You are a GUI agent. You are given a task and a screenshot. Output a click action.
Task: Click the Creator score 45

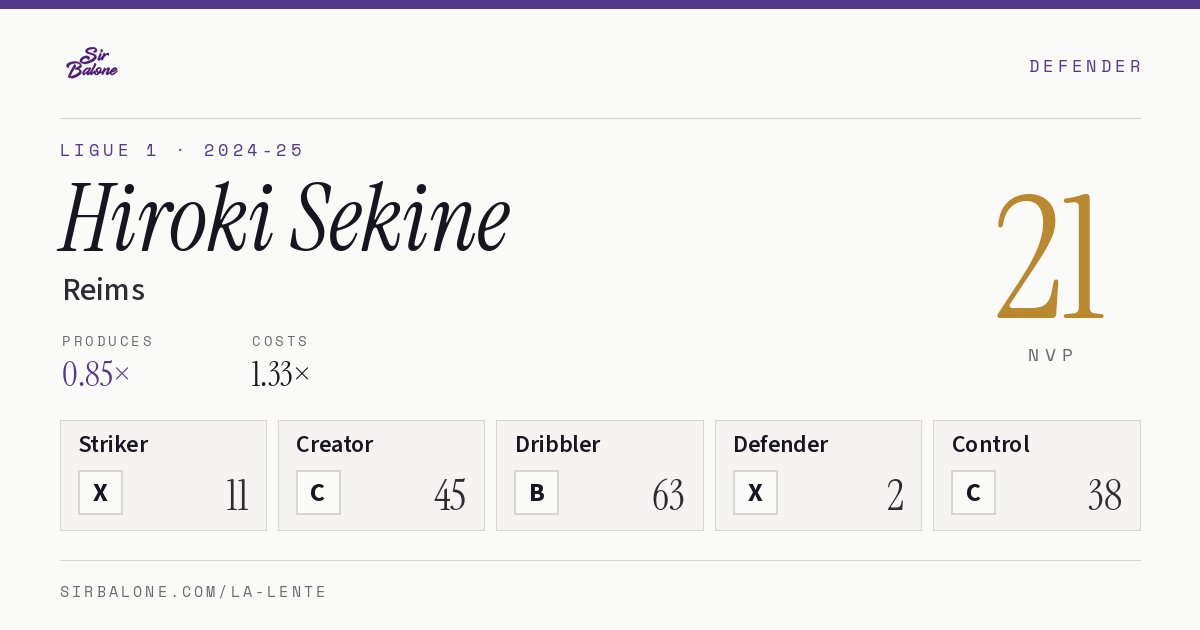click(x=450, y=495)
